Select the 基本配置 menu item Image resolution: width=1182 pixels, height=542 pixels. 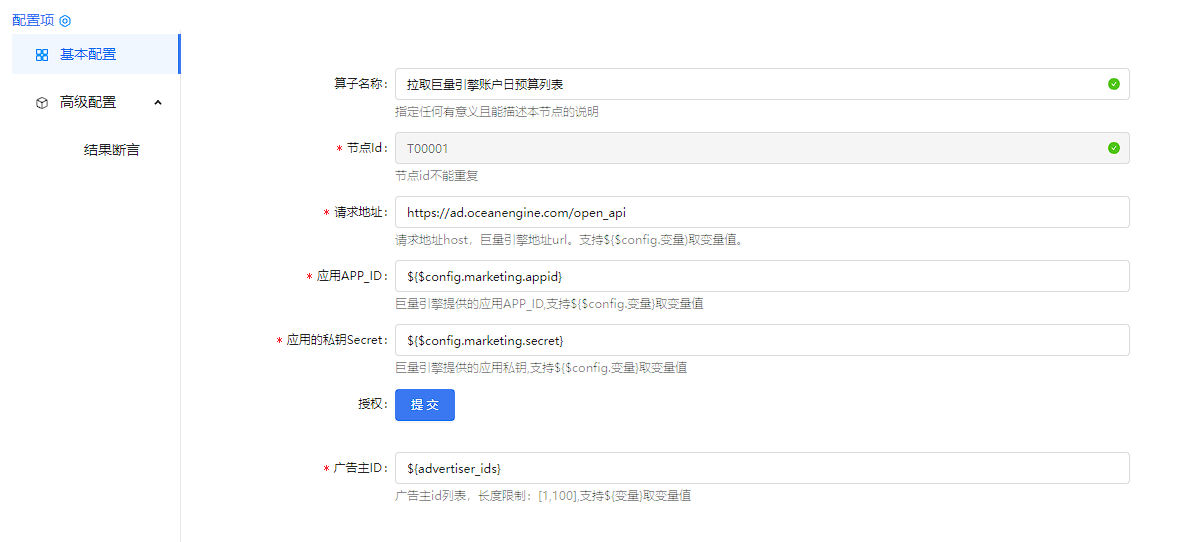pyautogui.click(x=88, y=54)
